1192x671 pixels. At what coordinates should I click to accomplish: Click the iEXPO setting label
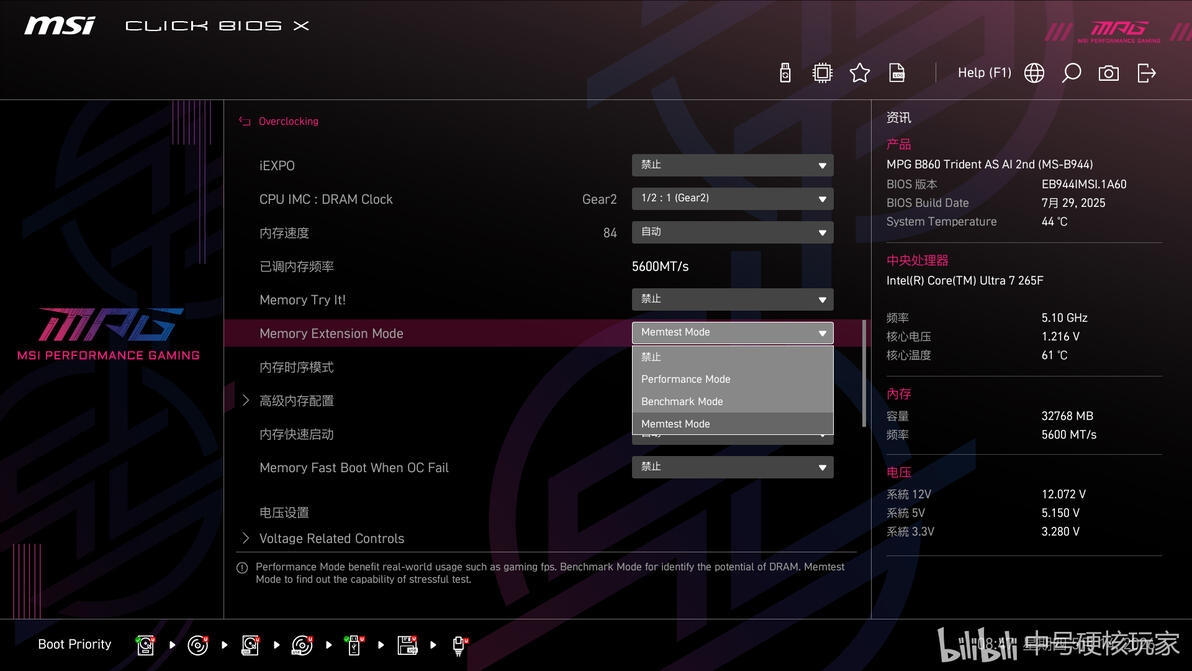pos(277,166)
